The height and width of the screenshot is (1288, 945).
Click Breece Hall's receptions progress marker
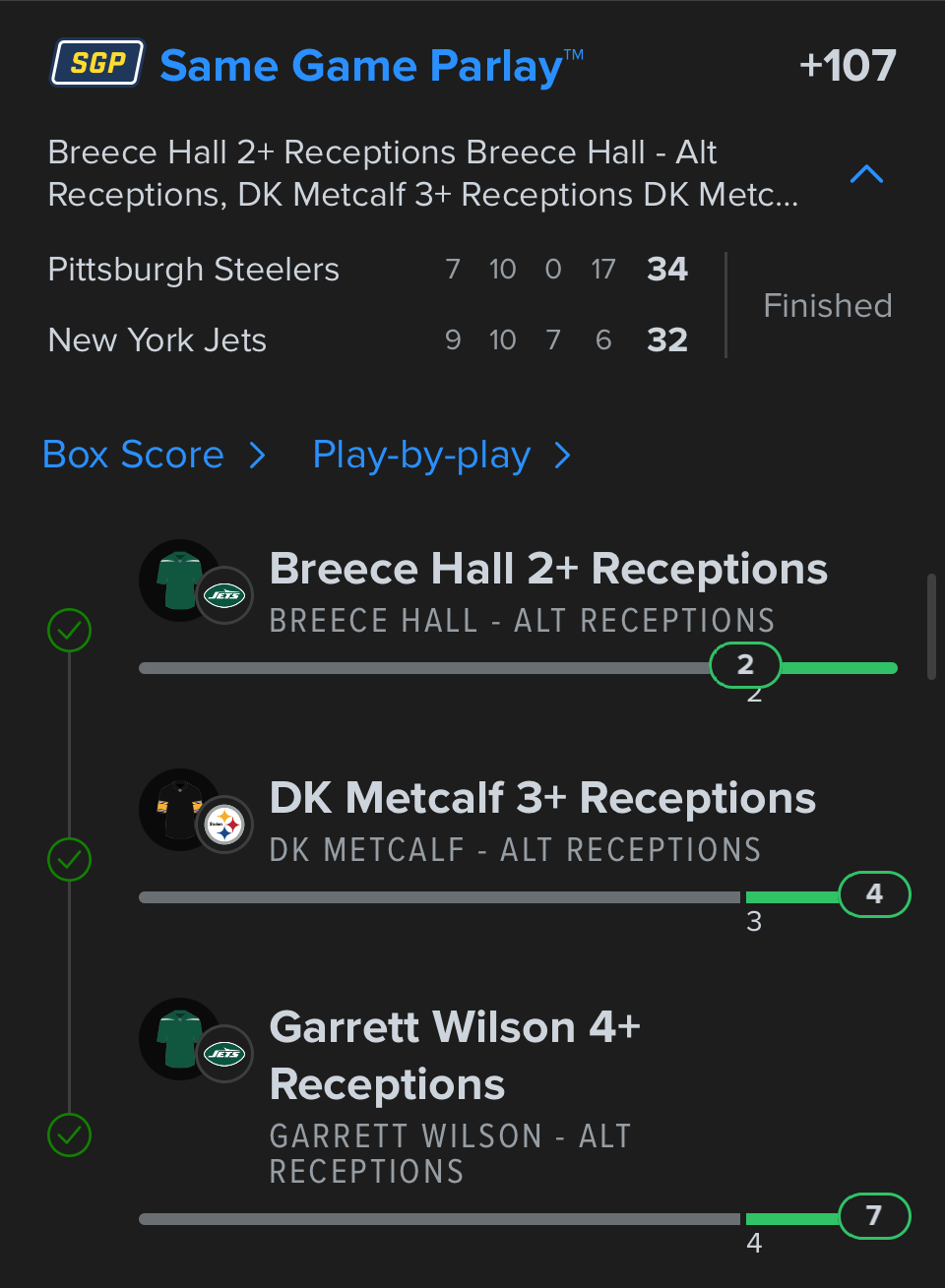(745, 665)
